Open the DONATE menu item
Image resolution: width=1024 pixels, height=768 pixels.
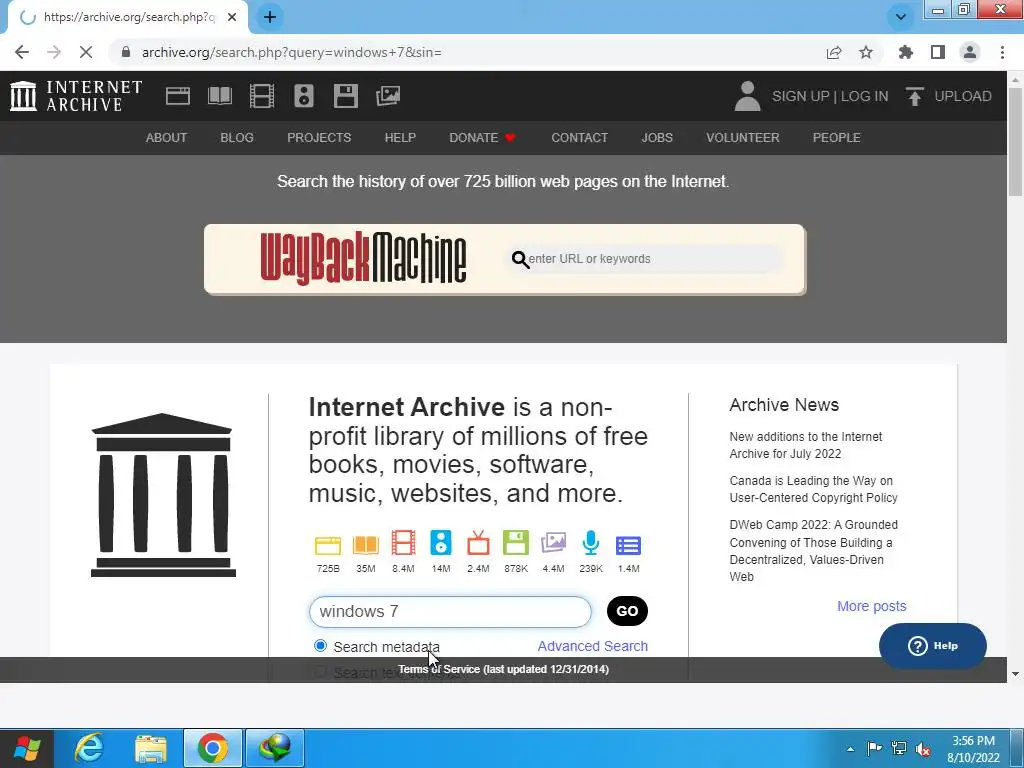[483, 138]
